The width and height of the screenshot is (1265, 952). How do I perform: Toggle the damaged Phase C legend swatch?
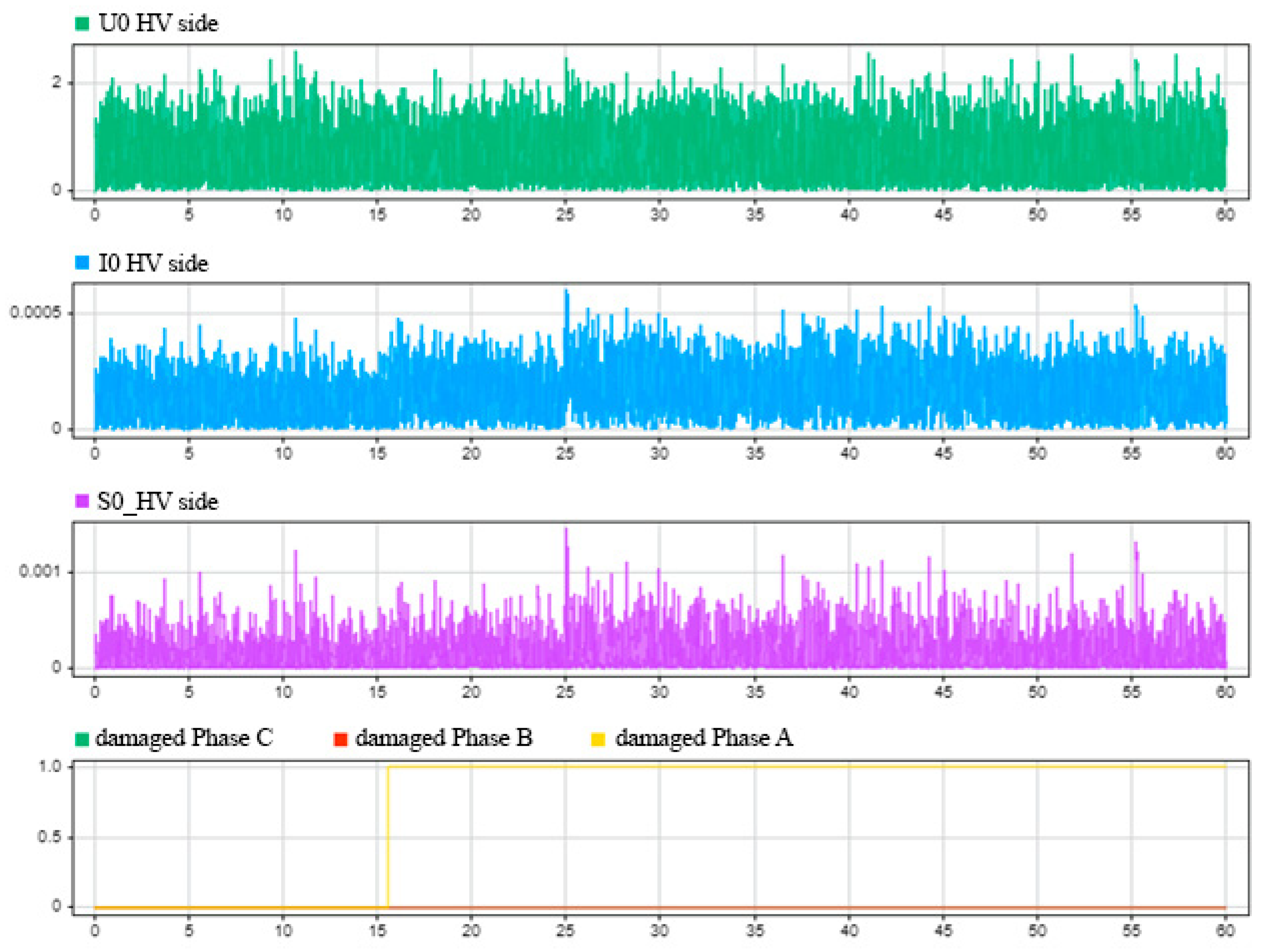pos(82,739)
